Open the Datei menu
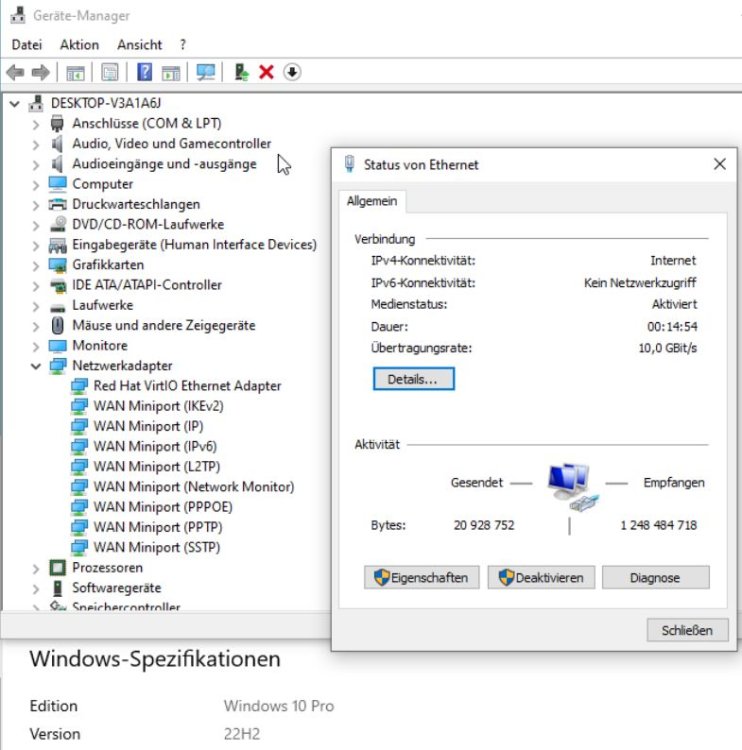The width and height of the screenshot is (742, 750). (x=27, y=44)
